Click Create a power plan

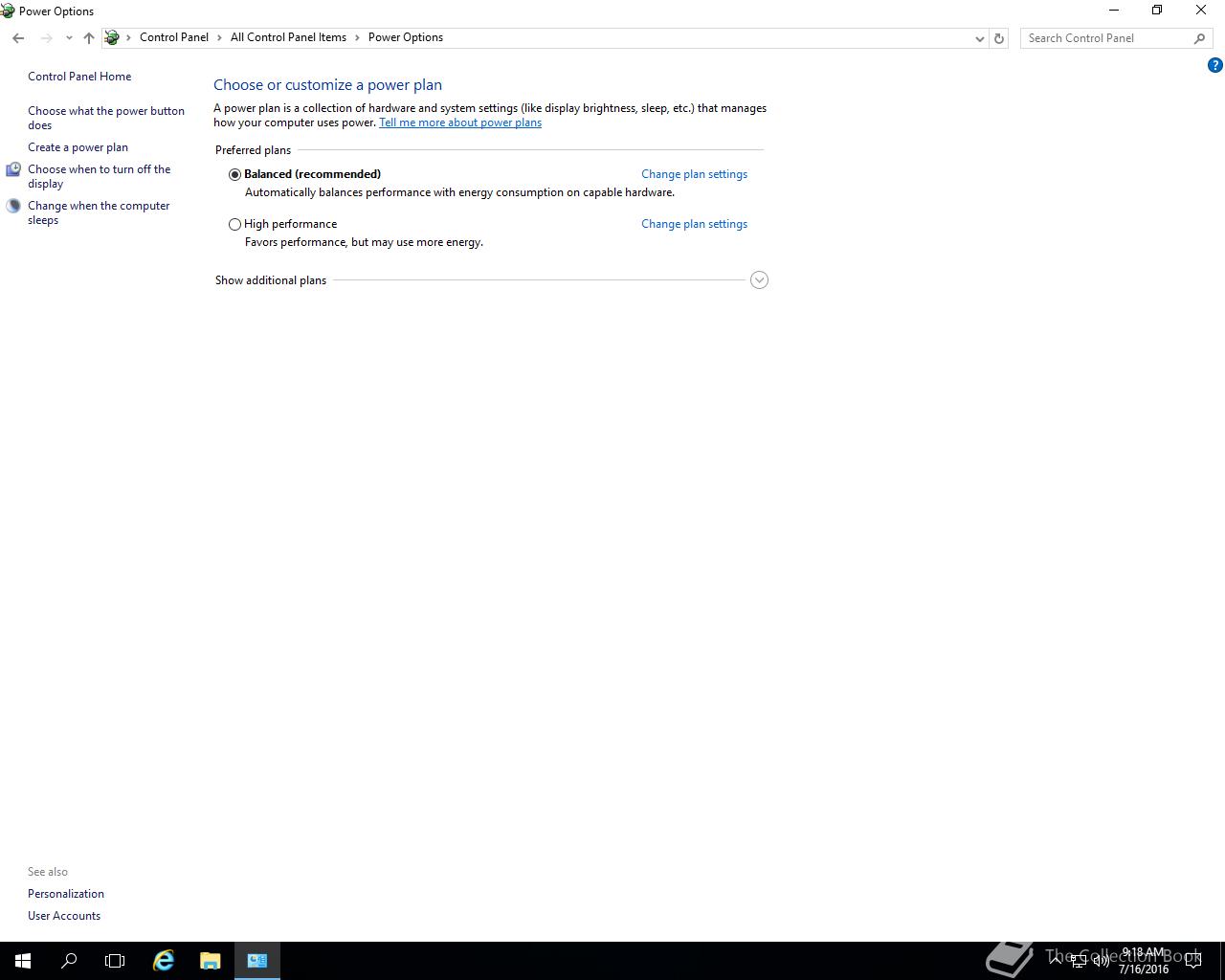(x=78, y=147)
